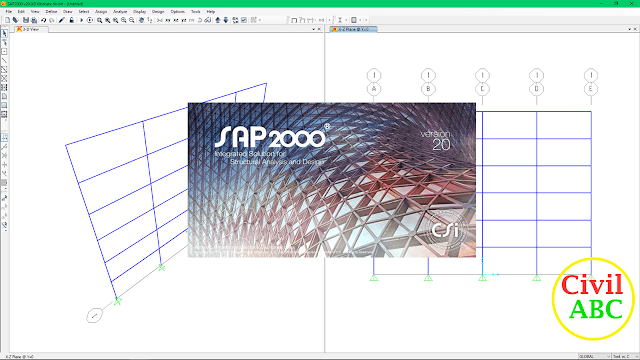This screenshot has width=640, height=360.
Task: Expand the 3-D View window options arrow
Action: [313, 29]
